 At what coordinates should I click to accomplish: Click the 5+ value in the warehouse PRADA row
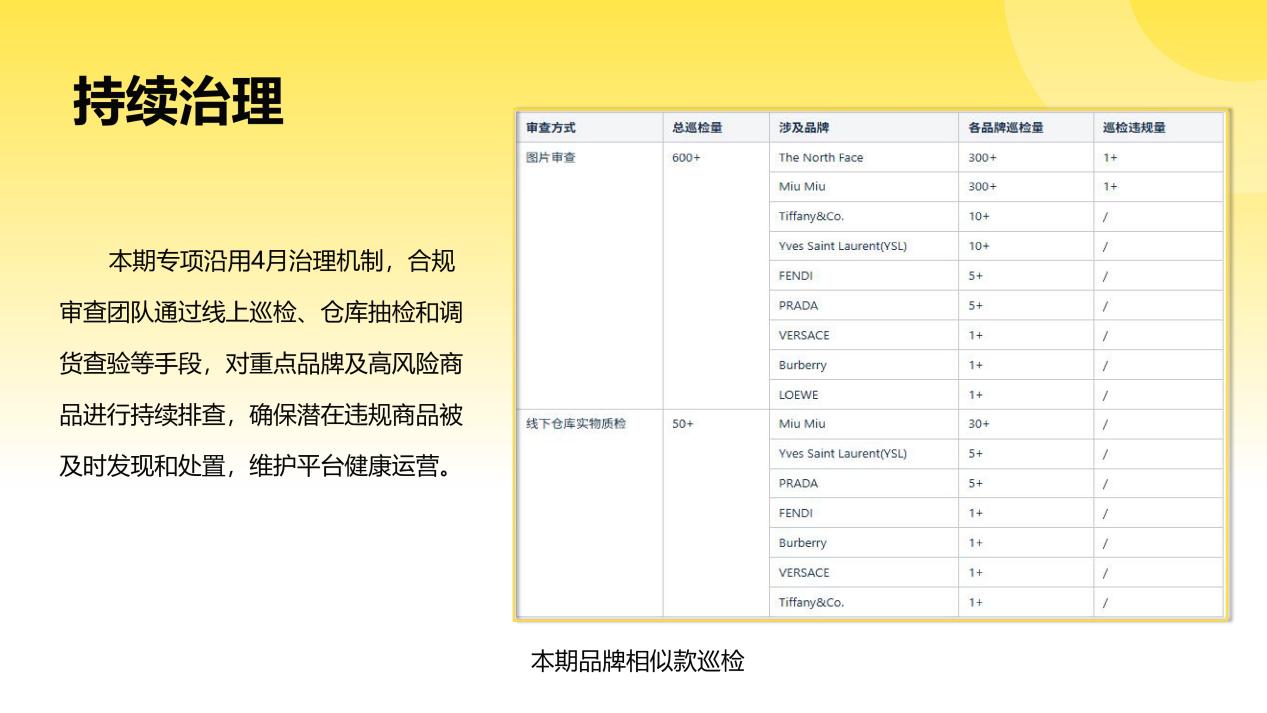(975, 483)
